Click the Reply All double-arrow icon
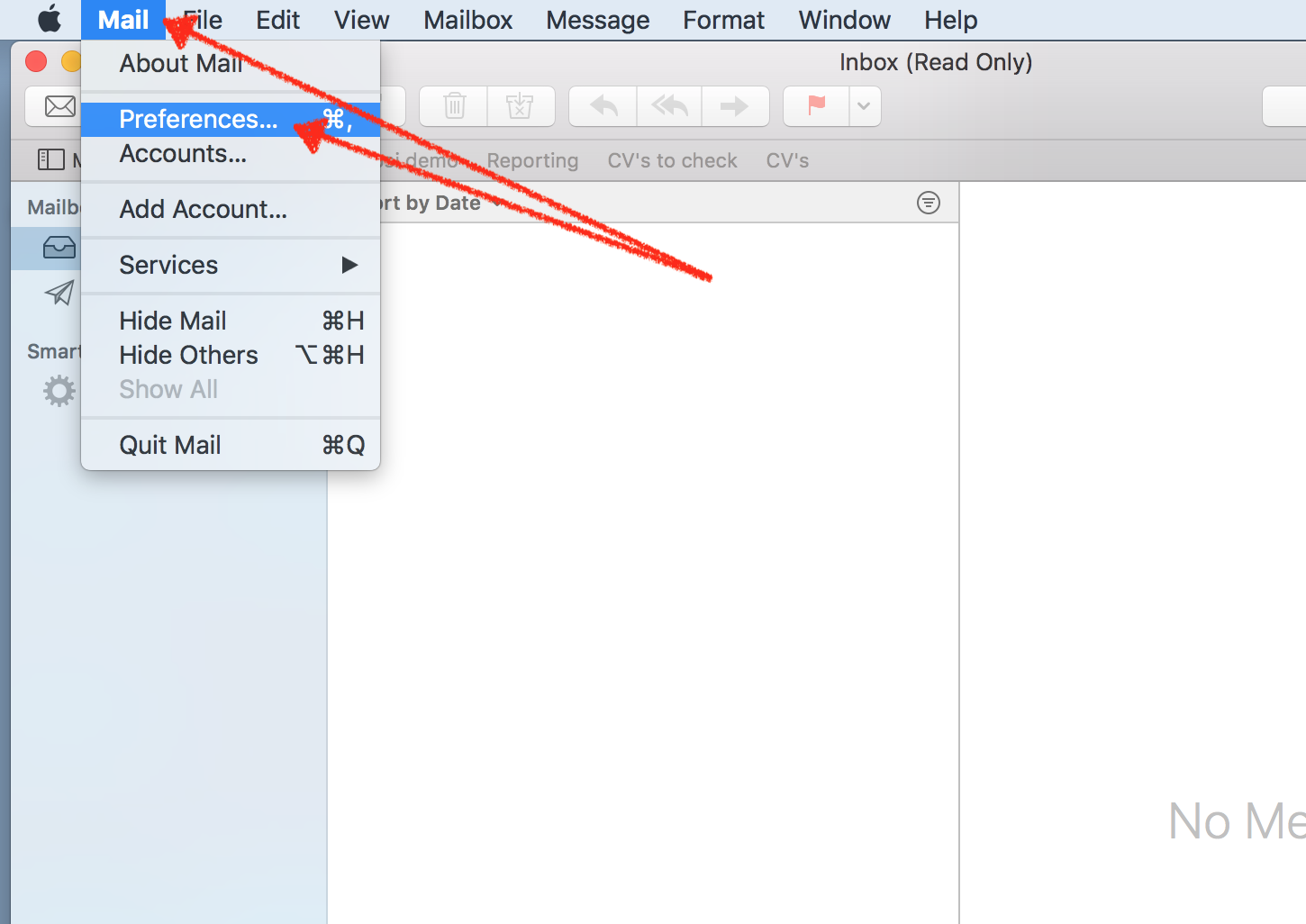This screenshot has height=924, width=1306. click(x=669, y=106)
